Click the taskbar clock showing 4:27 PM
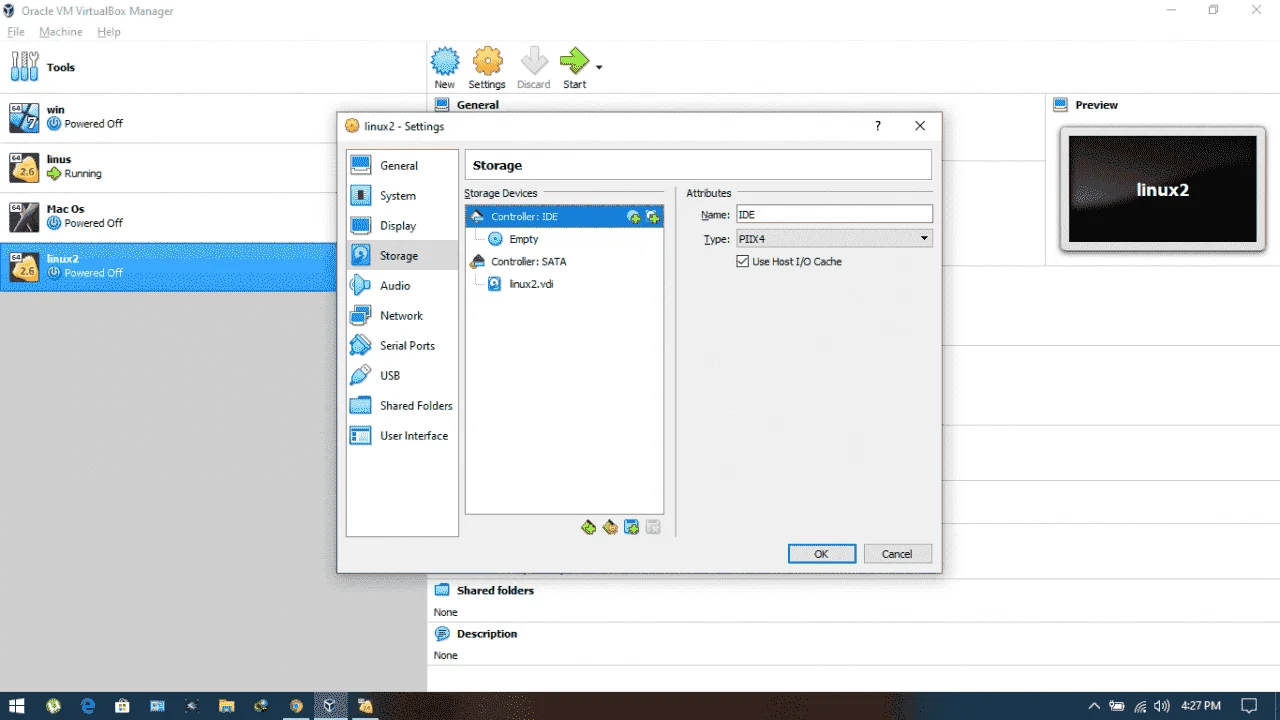This screenshot has height=720, width=1280. 1201,706
